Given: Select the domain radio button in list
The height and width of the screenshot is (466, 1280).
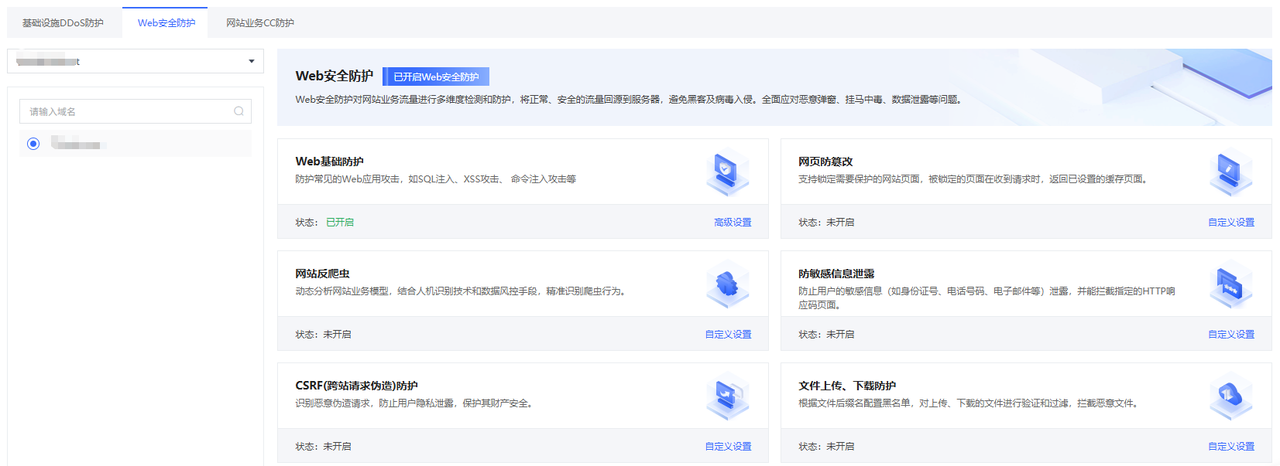Looking at the screenshot, I should click(x=34, y=144).
